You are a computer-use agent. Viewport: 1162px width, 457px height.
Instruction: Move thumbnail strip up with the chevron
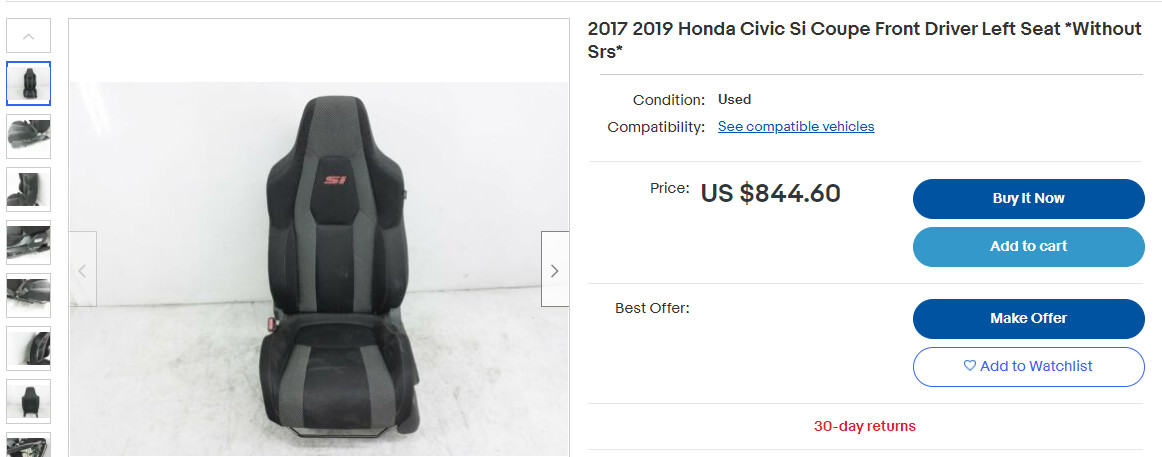[x=29, y=36]
